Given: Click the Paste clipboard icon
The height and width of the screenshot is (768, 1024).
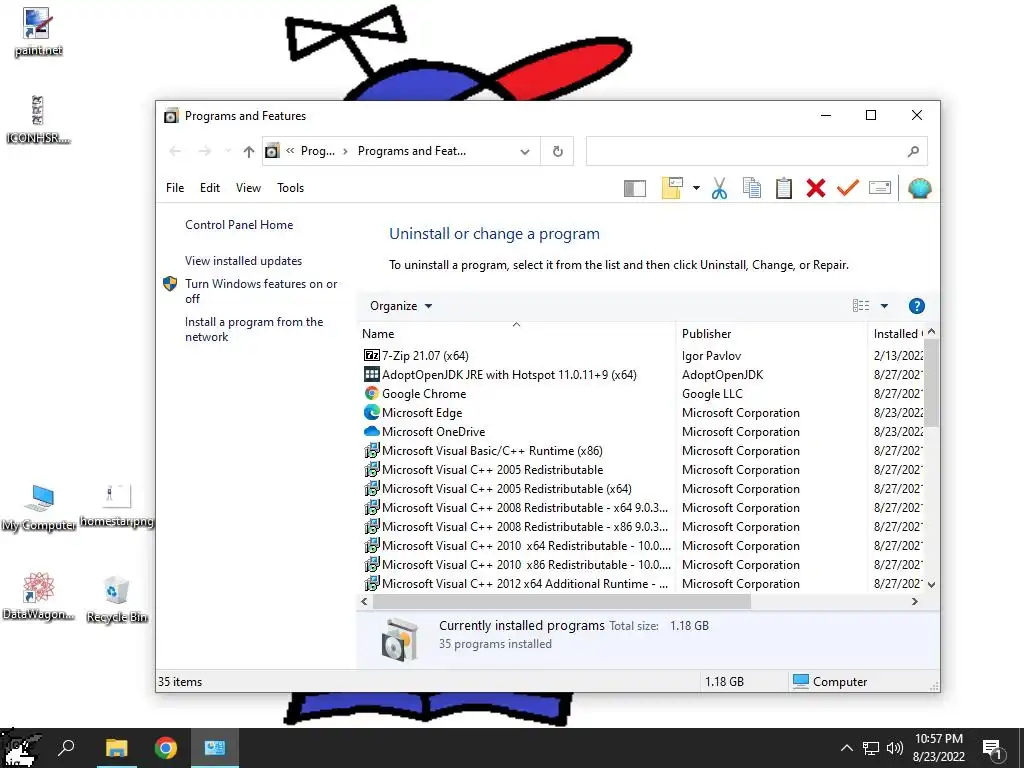Looking at the screenshot, I should pyautogui.click(x=784, y=188).
